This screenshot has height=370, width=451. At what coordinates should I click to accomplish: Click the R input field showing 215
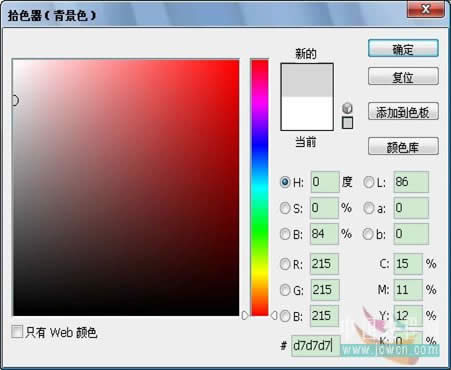[324, 264]
